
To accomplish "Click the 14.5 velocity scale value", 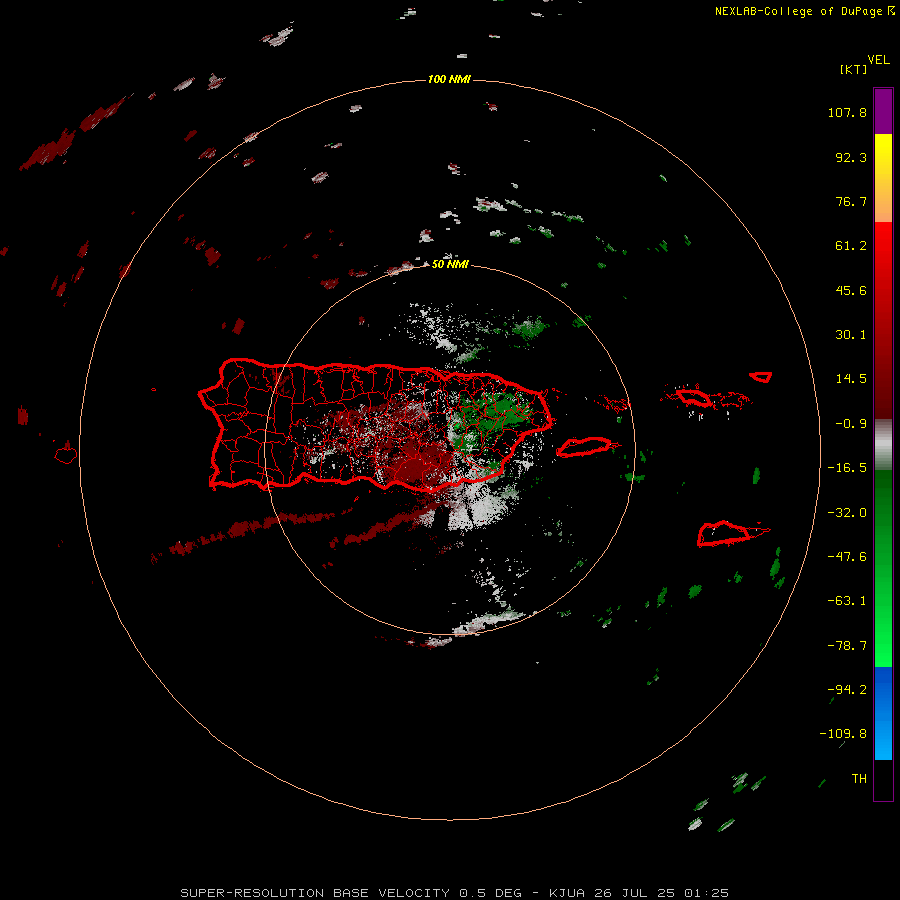I will [851, 379].
